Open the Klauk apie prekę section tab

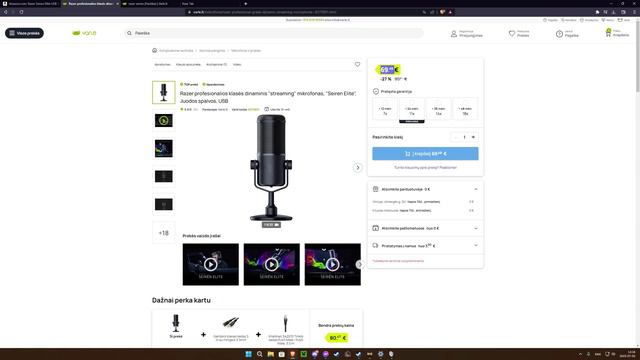point(188,64)
